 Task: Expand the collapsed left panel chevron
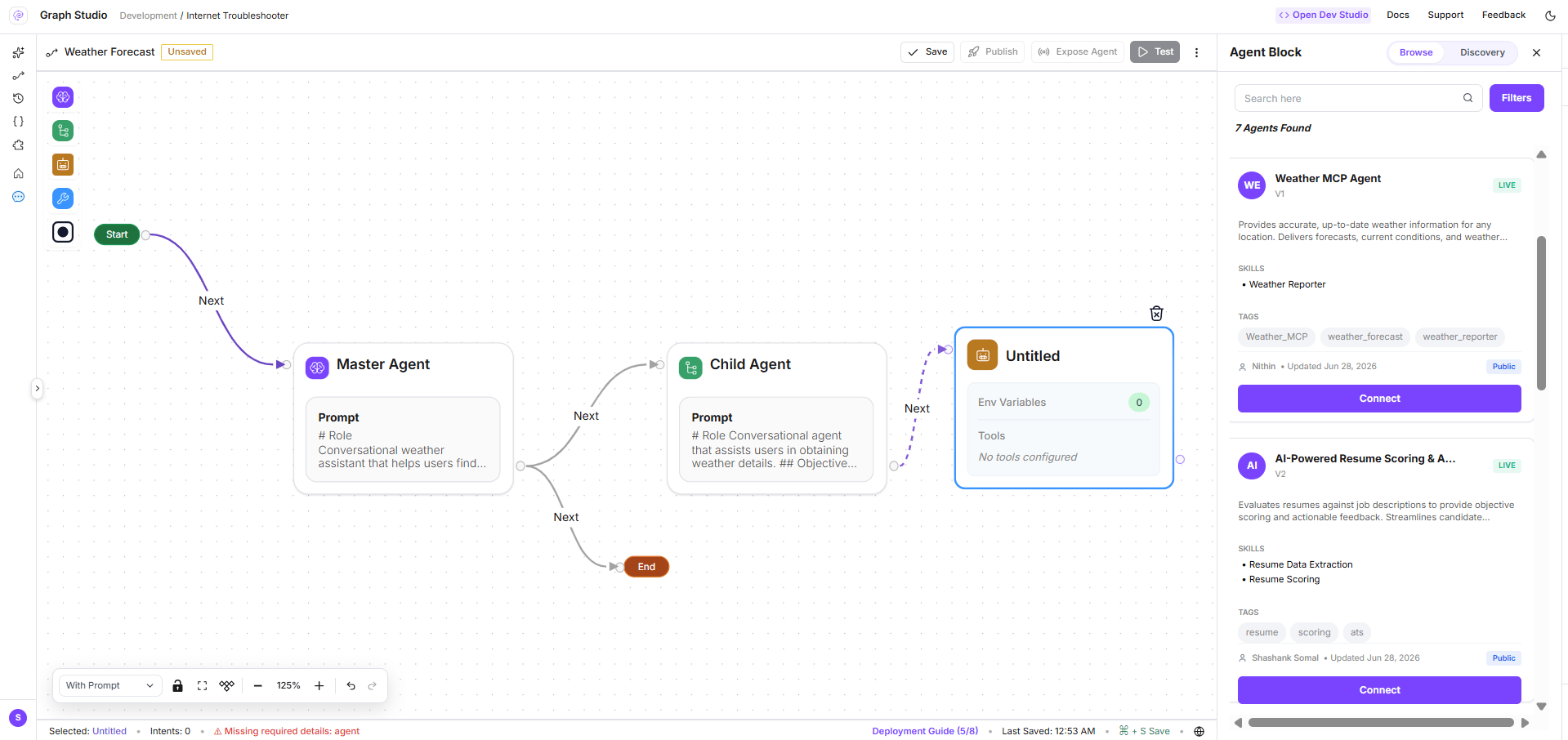(37, 389)
